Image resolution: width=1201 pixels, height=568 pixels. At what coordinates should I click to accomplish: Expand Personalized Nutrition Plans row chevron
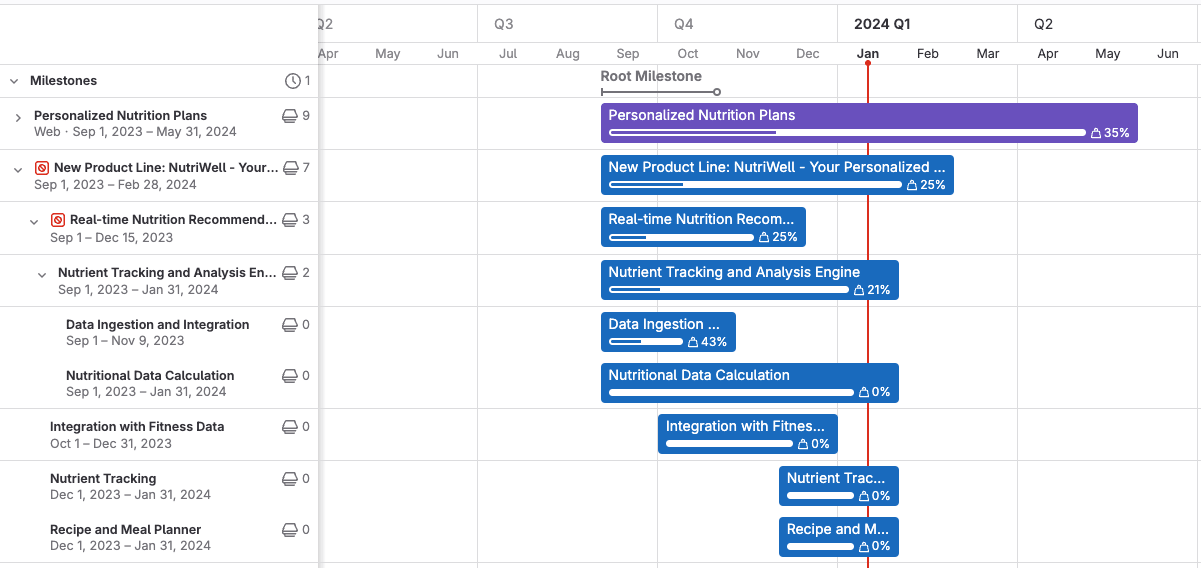coord(18,118)
